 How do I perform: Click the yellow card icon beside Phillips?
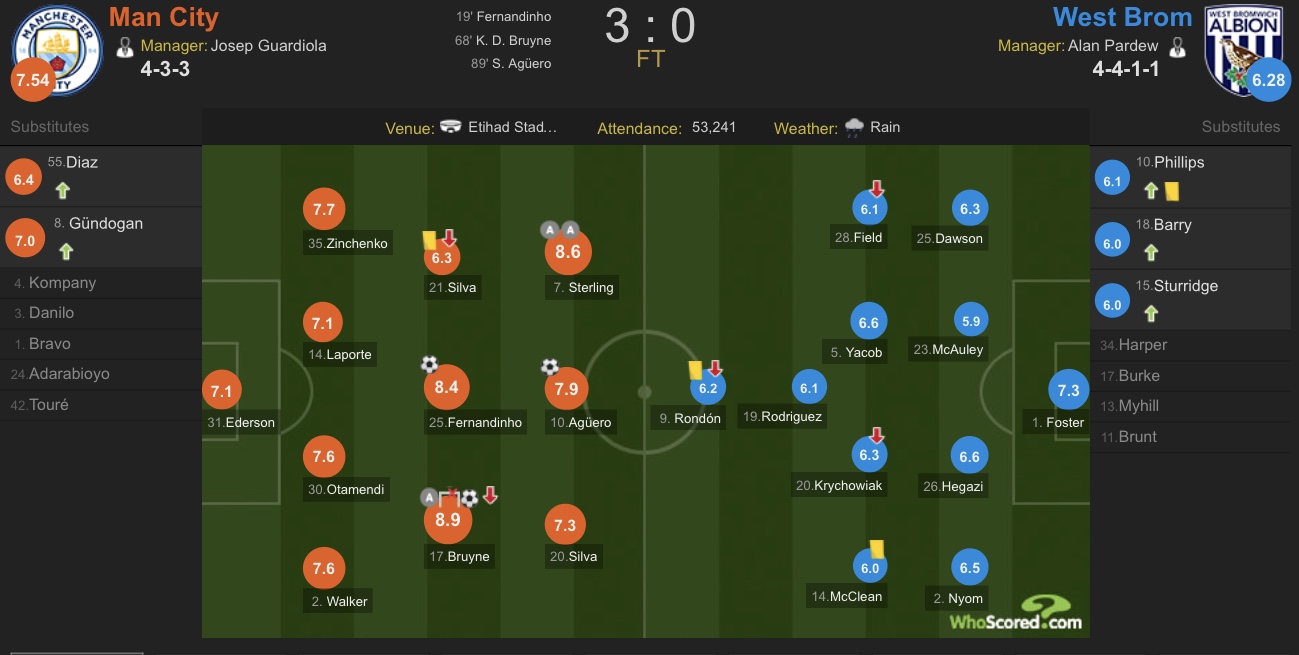(1171, 187)
